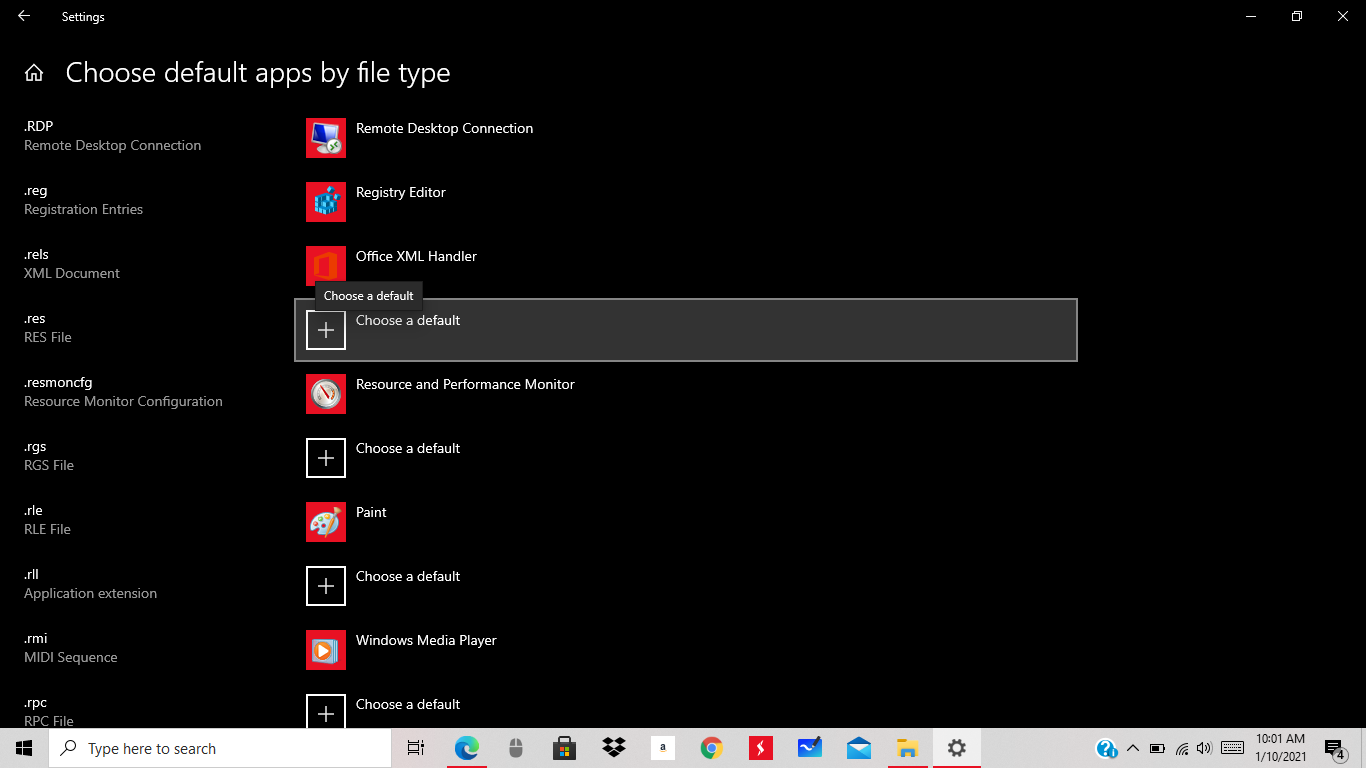
Task: Open the touch keyboard tray icon
Action: 1233,748
